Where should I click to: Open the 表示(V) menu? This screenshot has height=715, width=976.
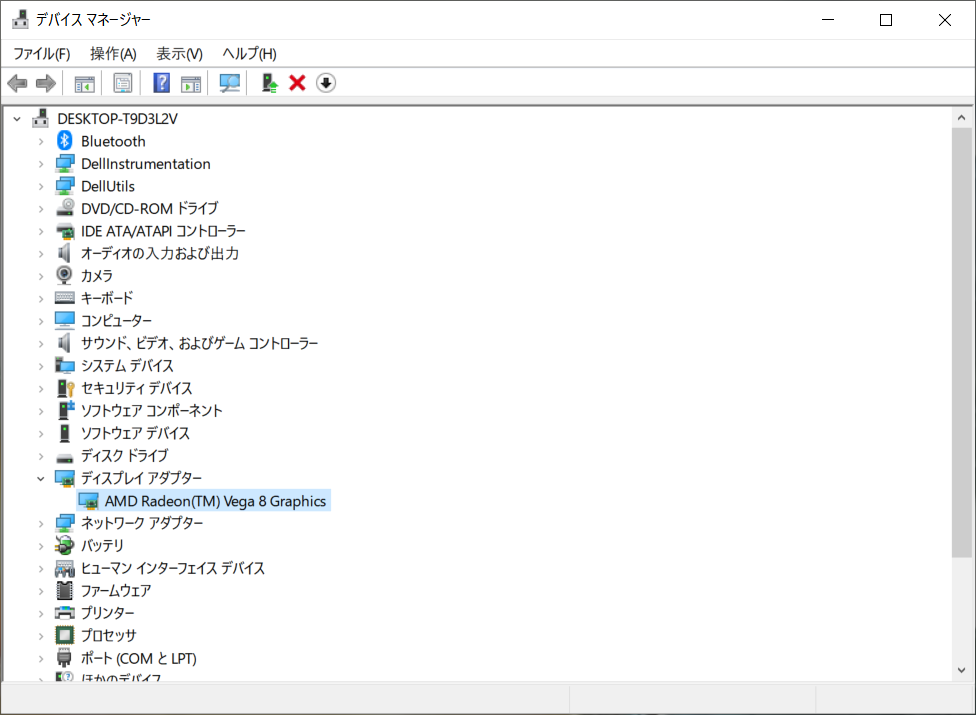tap(179, 54)
